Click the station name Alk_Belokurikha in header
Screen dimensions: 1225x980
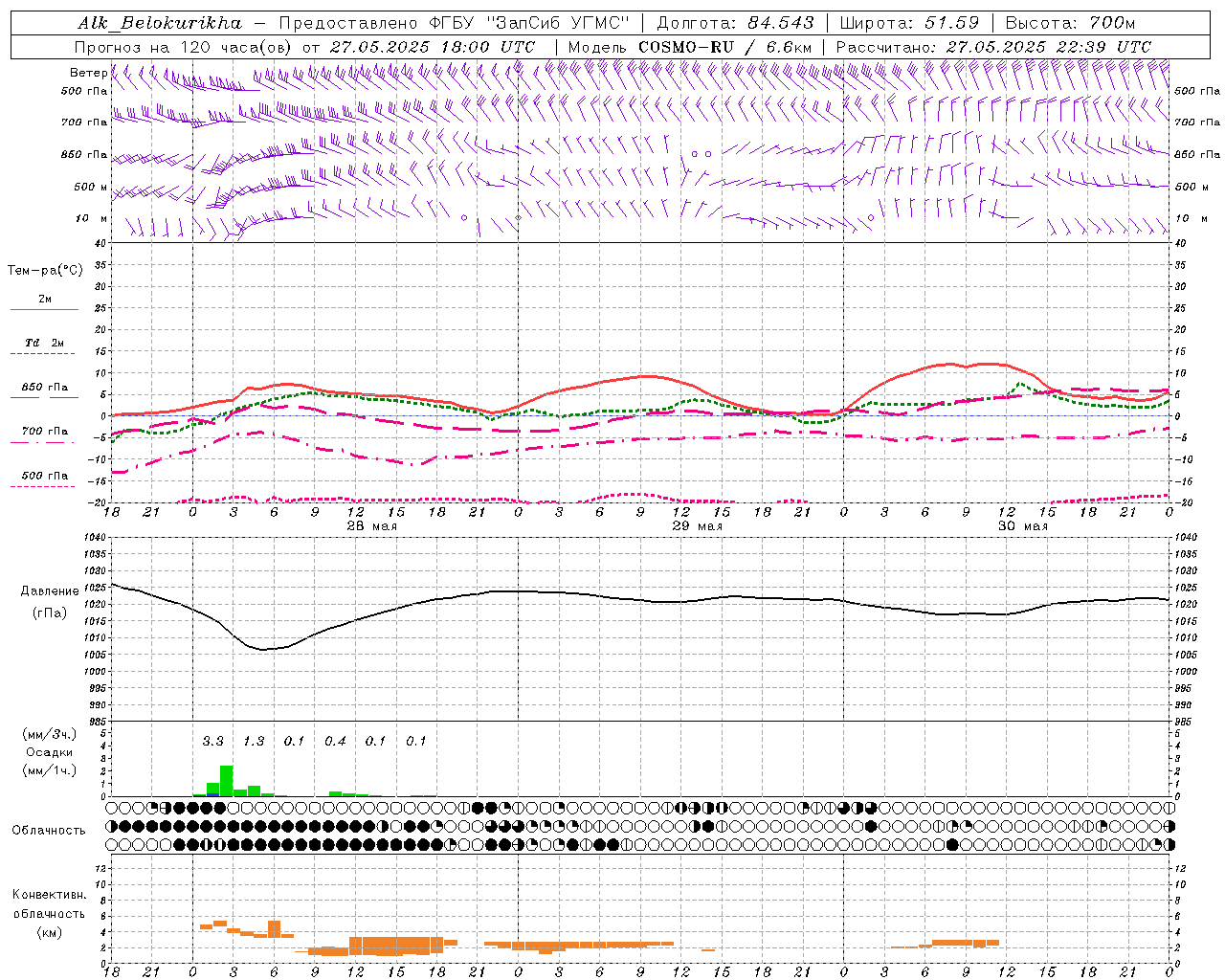[x=159, y=23]
